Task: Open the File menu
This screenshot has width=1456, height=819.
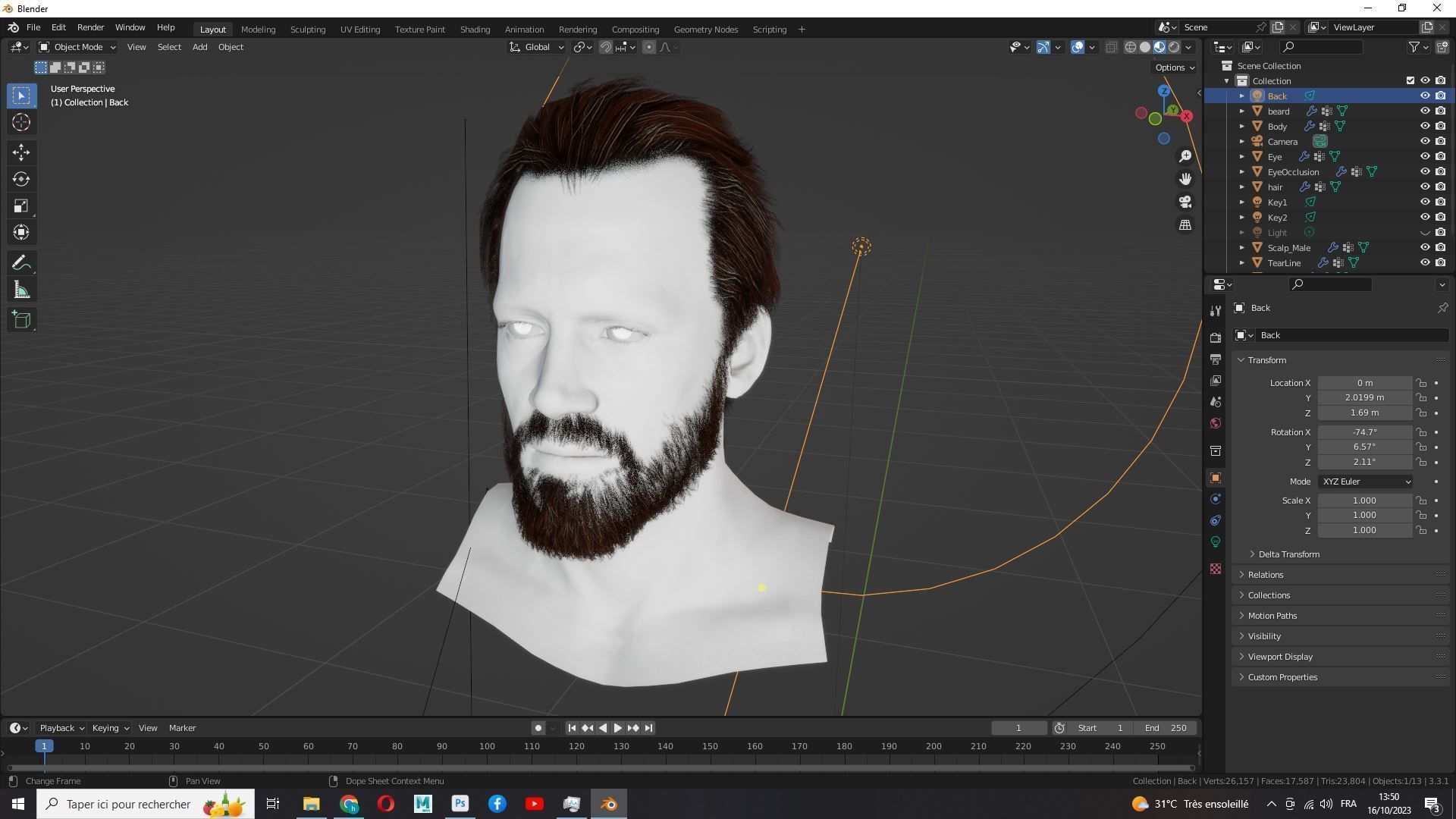Action: coord(33,27)
